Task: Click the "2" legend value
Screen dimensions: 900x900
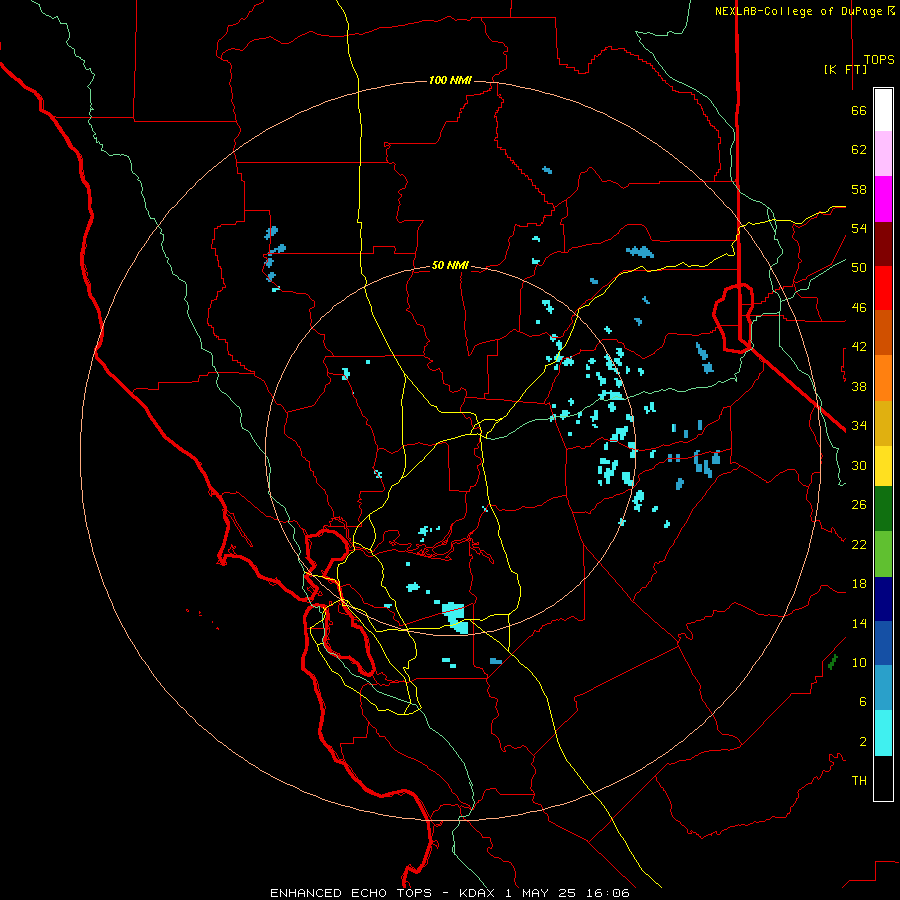Action: 863,742
